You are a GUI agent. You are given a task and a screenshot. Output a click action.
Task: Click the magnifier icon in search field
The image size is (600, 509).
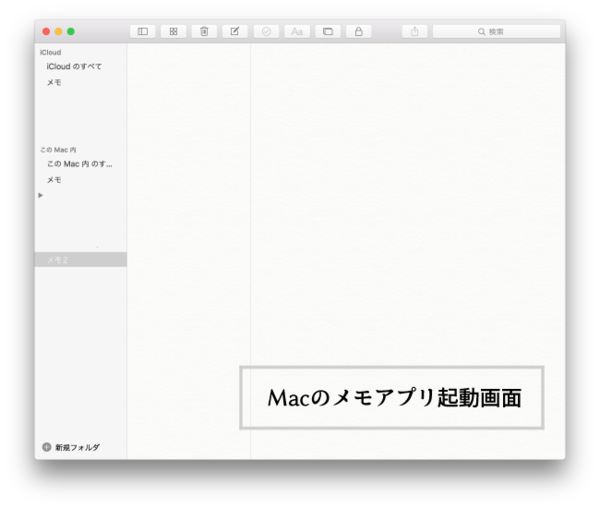coord(481,32)
